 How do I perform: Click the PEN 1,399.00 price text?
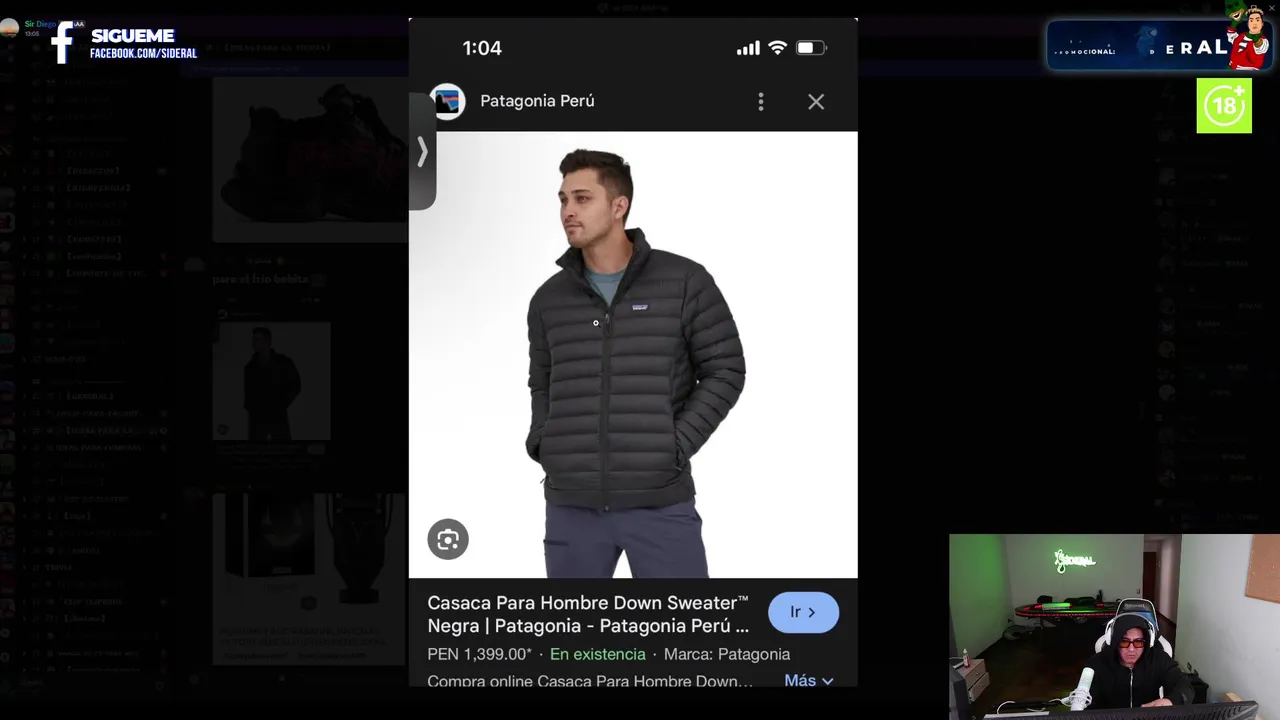479,654
